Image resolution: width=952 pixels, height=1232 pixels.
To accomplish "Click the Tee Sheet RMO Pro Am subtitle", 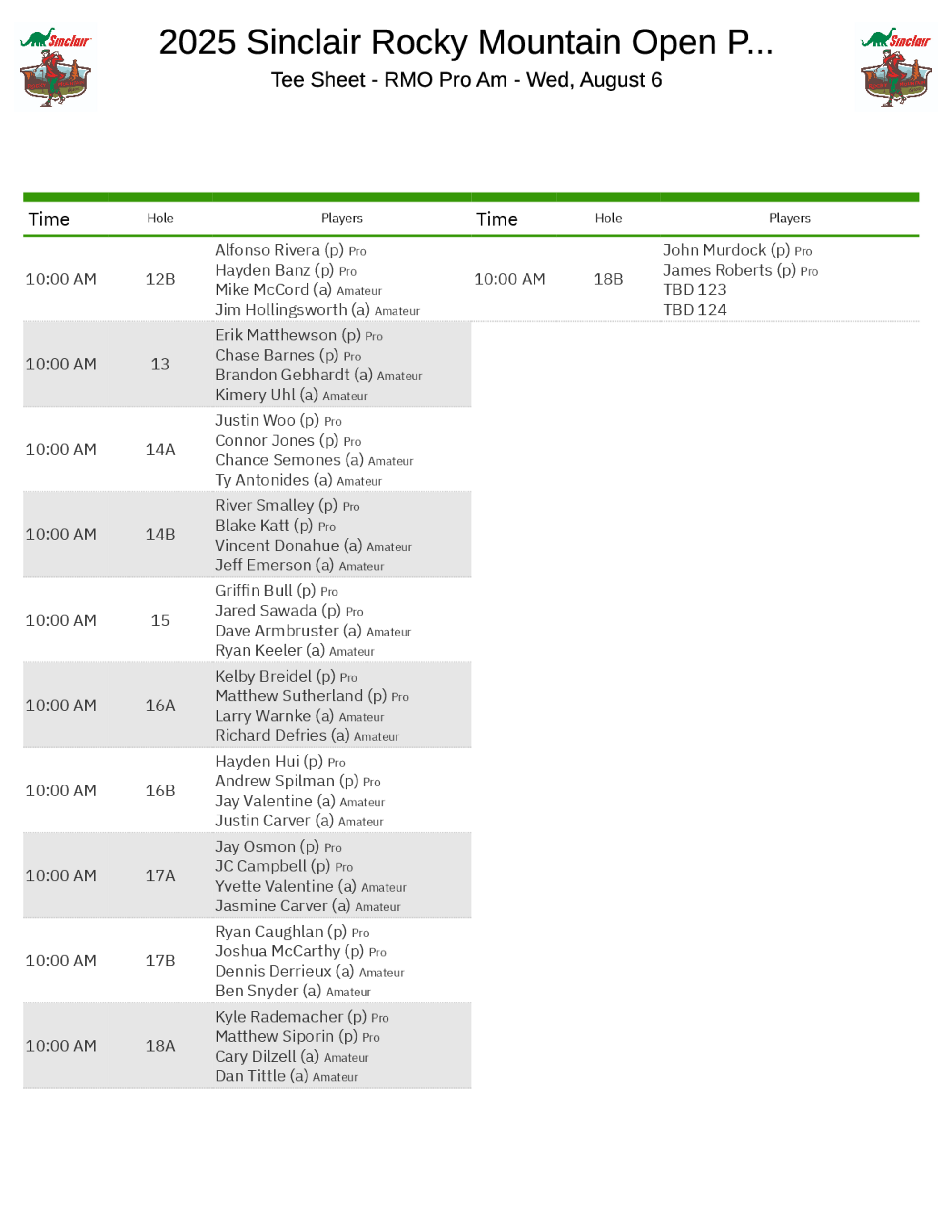I will click(466, 80).
